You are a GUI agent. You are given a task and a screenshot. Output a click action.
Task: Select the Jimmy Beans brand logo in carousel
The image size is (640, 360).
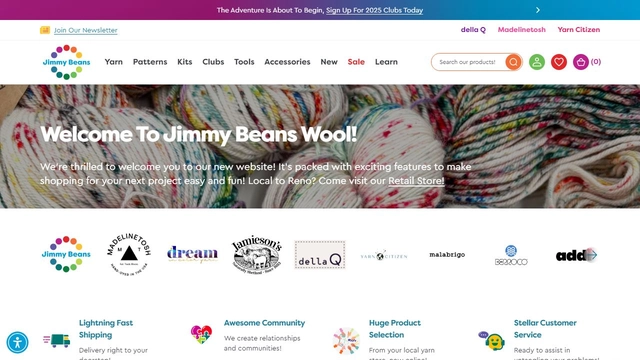[66, 254]
